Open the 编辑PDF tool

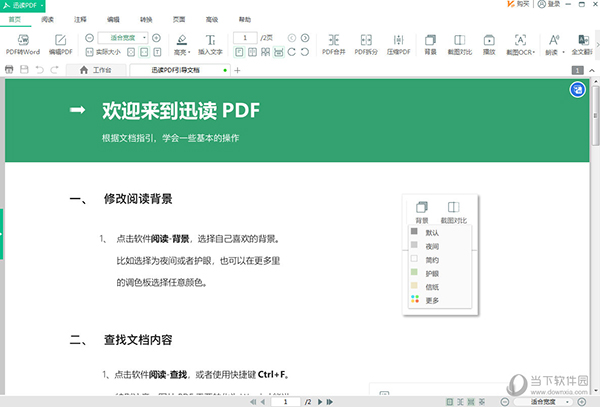point(60,44)
